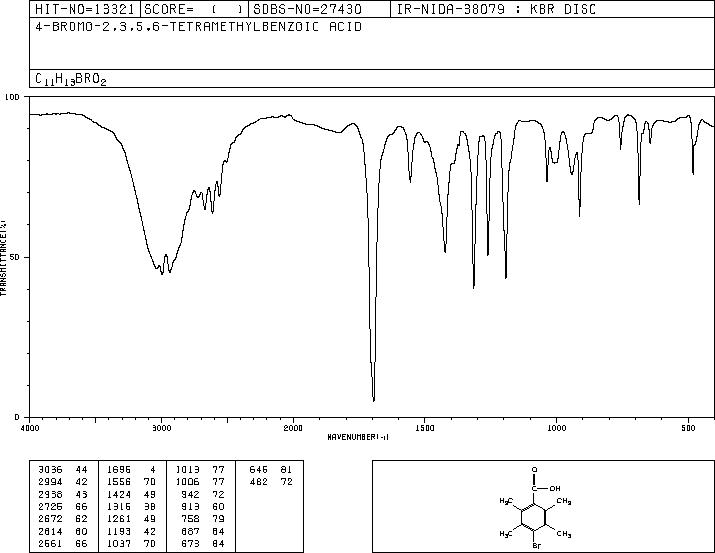The height and width of the screenshot is (553, 715).
Task: Click the WAVENUMBER x-axis title
Action: pos(358,437)
